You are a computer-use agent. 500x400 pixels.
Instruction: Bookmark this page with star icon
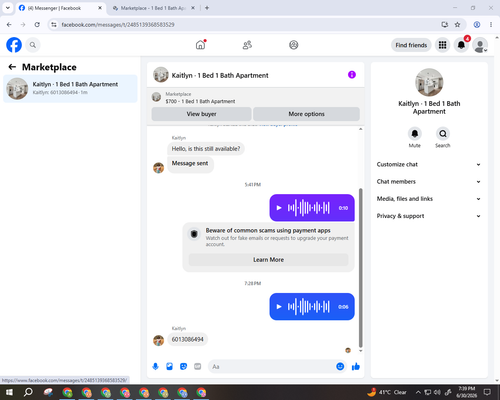(x=457, y=25)
